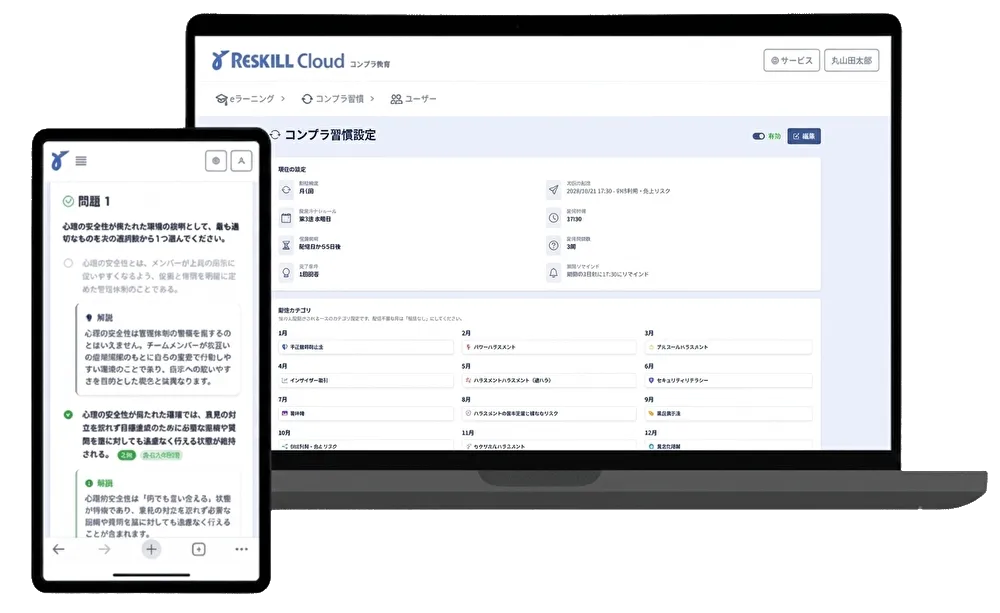Tap the forward arrow in phone browser bar
The height and width of the screenshot is (613, 1000).
105,549
